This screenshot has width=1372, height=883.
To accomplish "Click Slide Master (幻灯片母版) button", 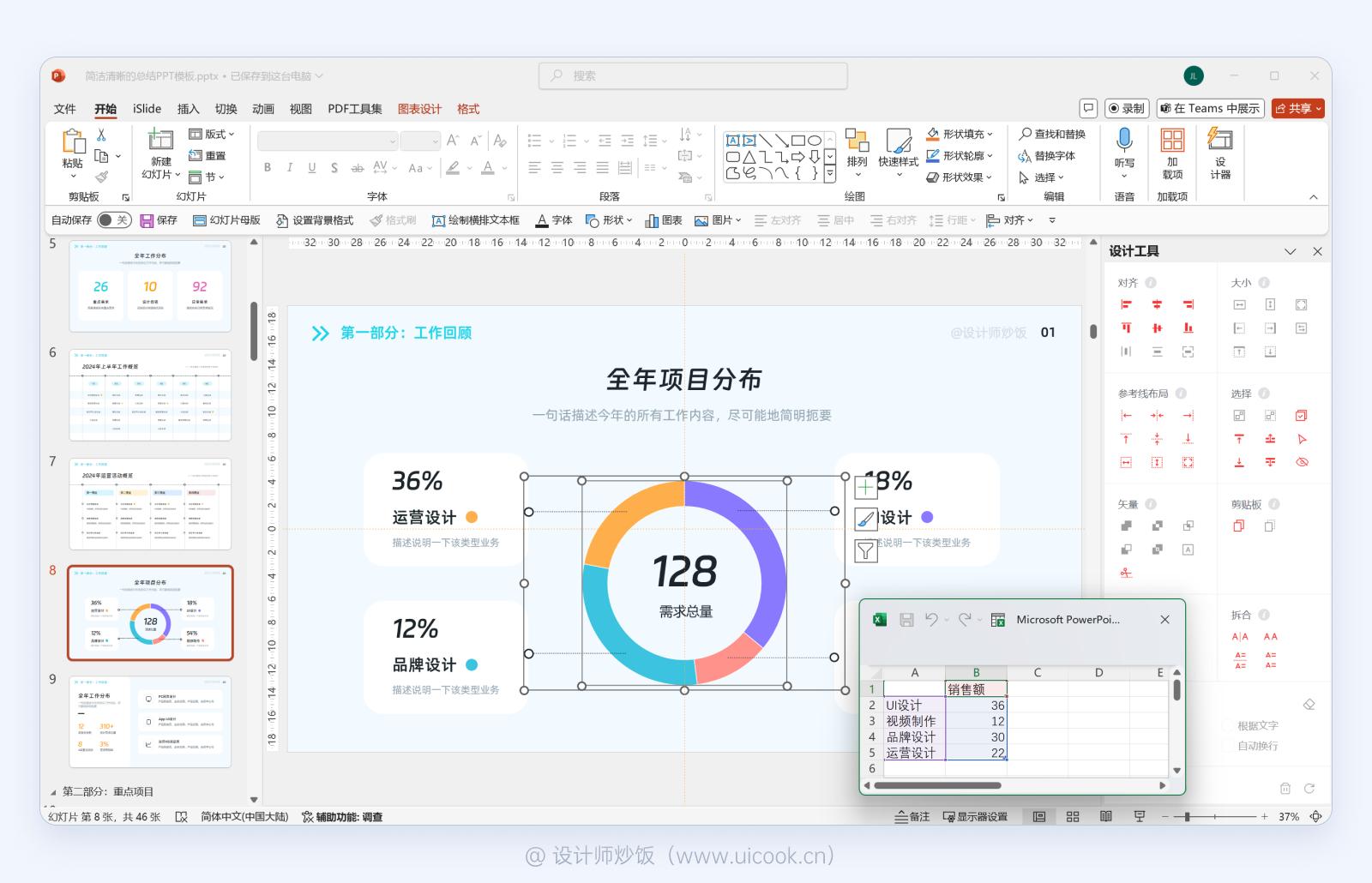I will tap(226, 220).
